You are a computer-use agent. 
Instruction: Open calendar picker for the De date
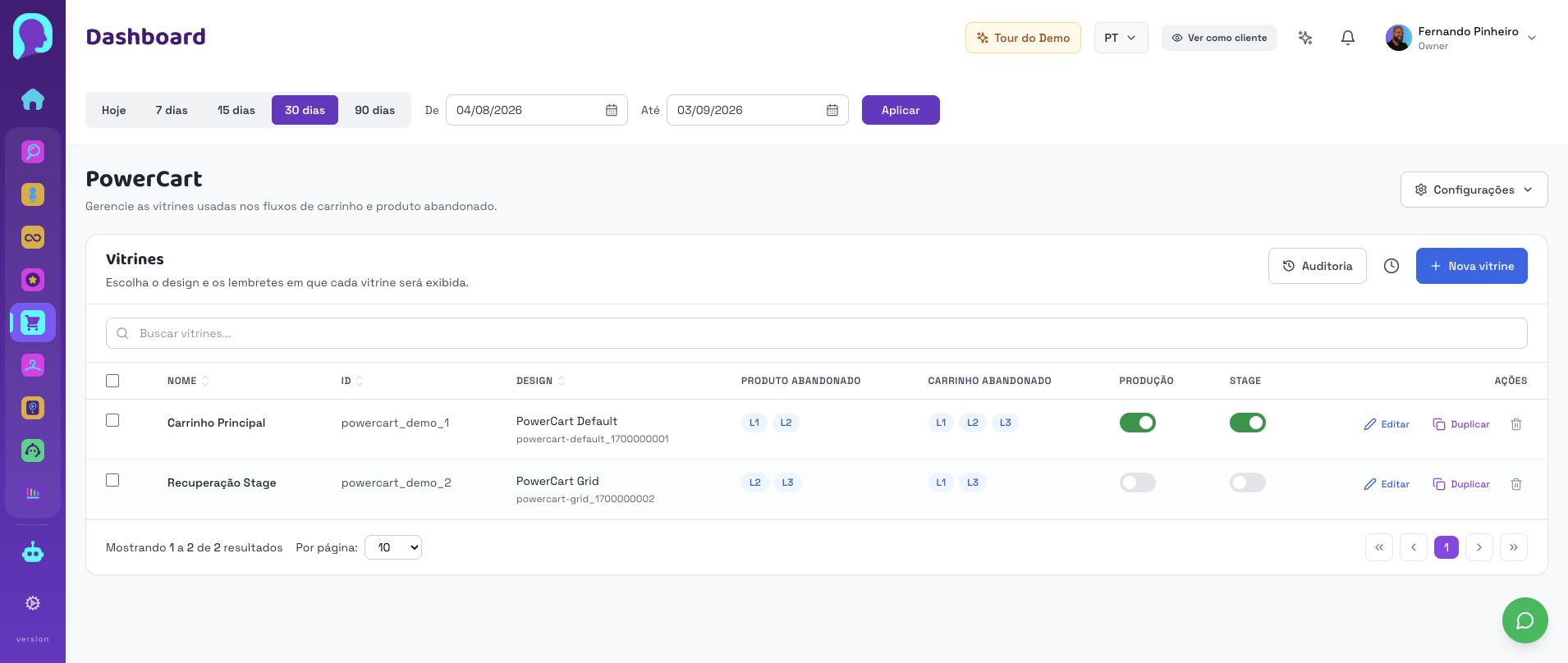point(612,110)
